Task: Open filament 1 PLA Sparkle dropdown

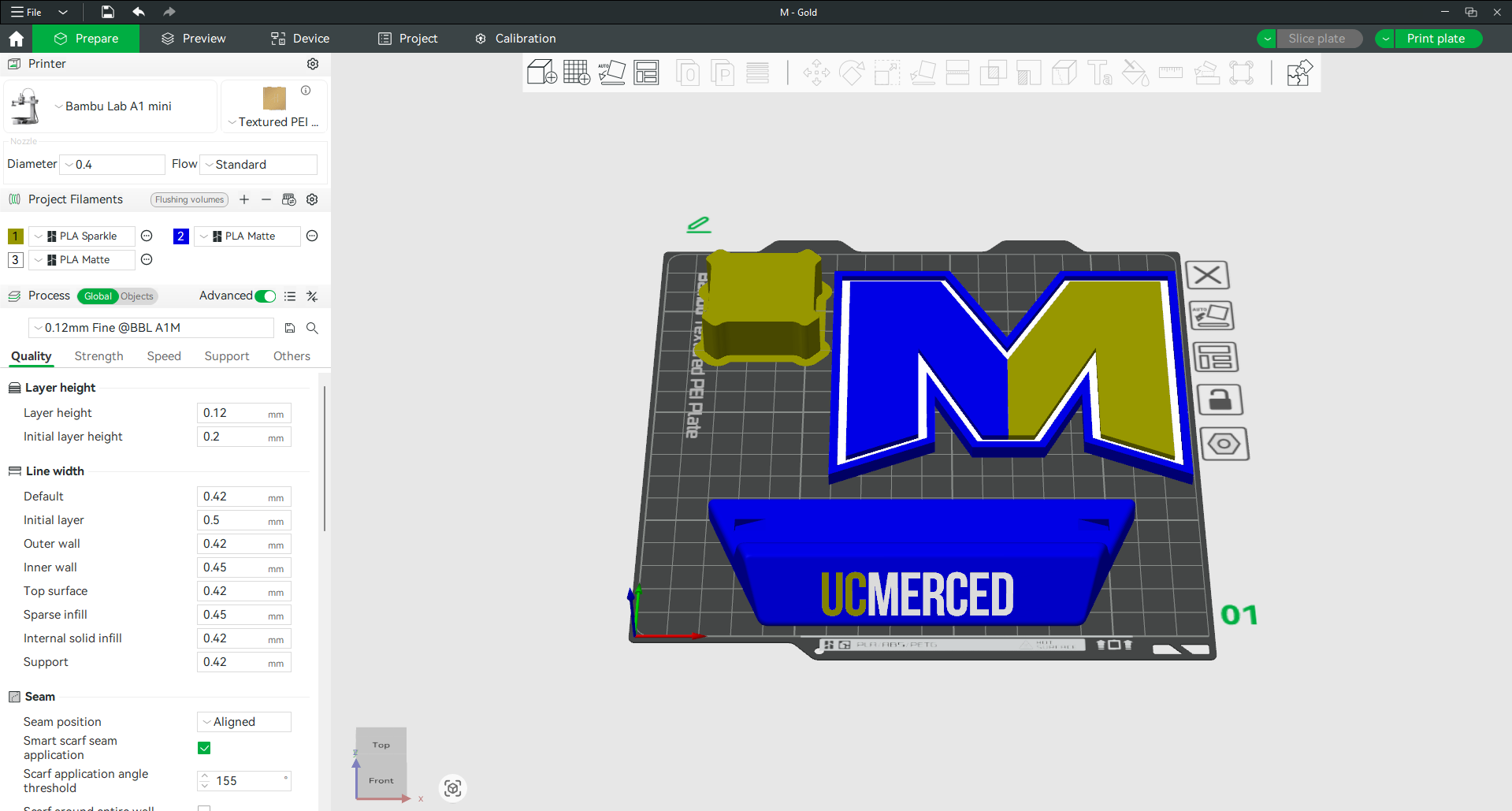Action: click(82, 236)
